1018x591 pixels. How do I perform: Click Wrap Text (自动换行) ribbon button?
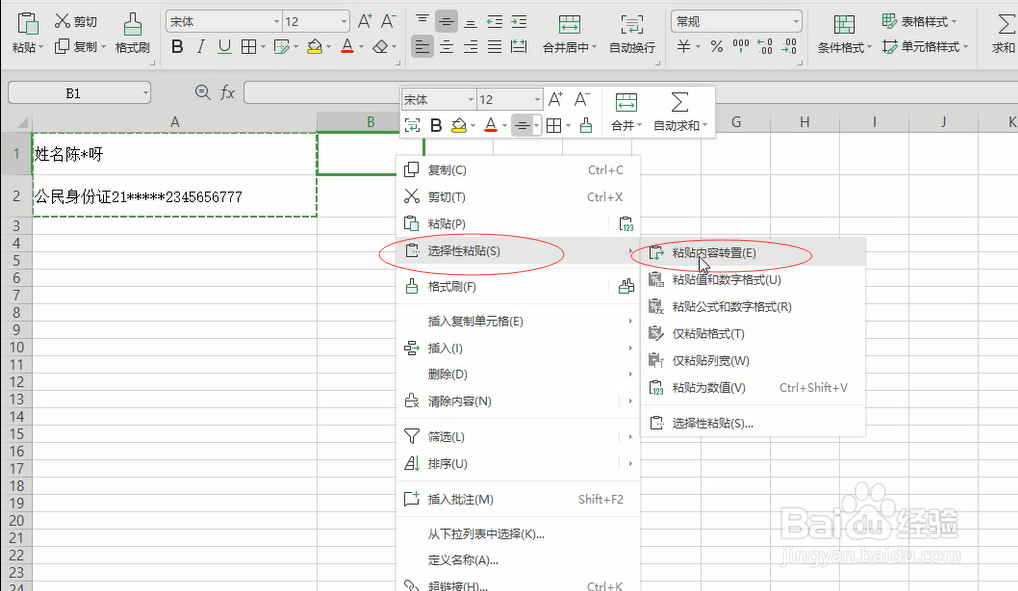click(x=632, y=34)
